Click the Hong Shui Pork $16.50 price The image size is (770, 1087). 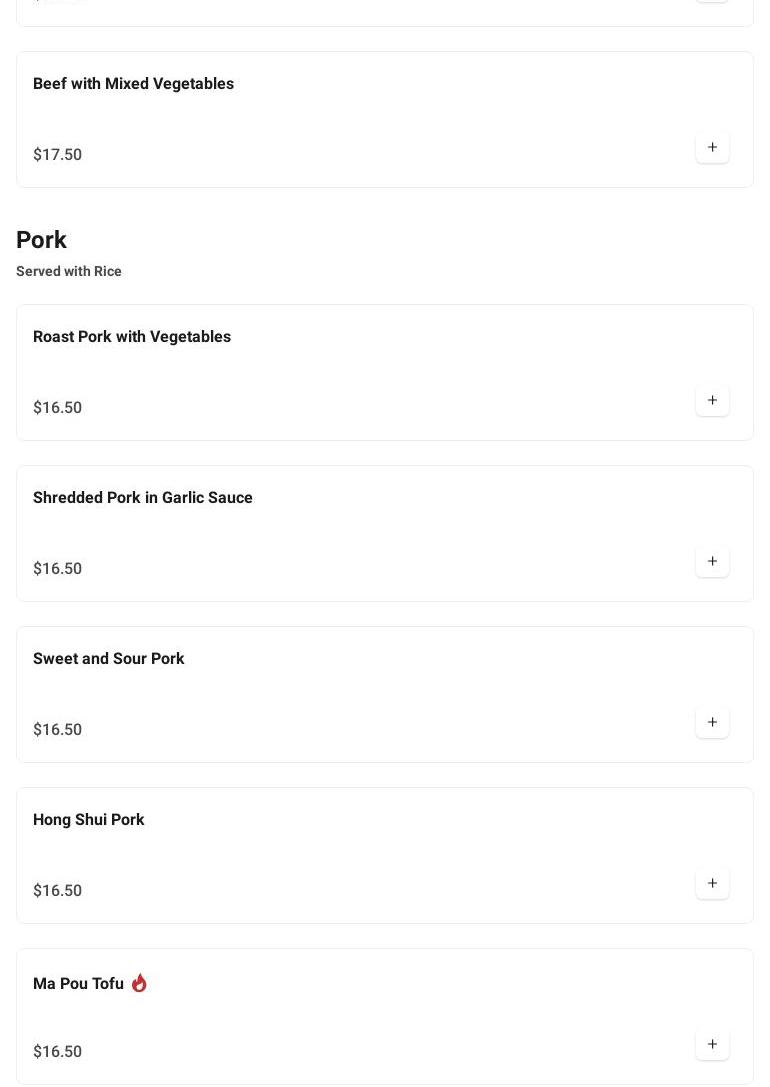[x=57, y=891]
